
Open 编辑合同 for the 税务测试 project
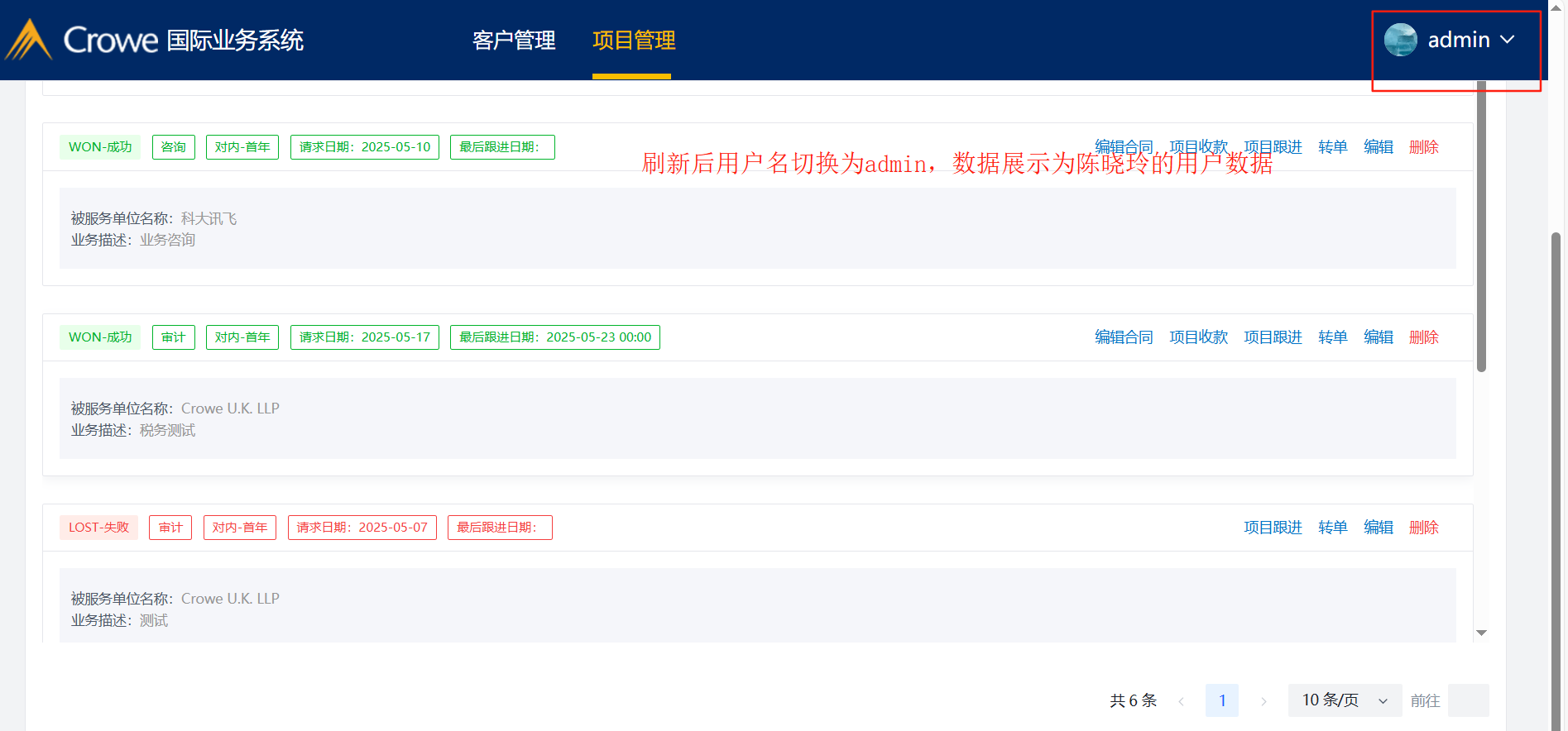pos(1124,337)
